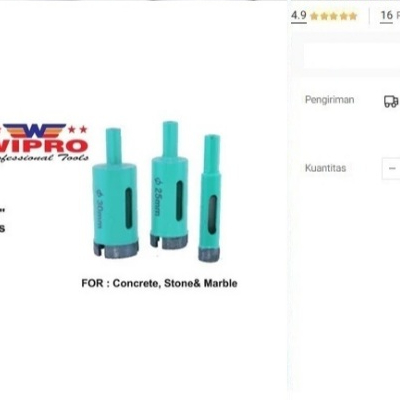400x400 pixels.
Task: Select the 30mm diamond core bit
Action: point(115,194)
